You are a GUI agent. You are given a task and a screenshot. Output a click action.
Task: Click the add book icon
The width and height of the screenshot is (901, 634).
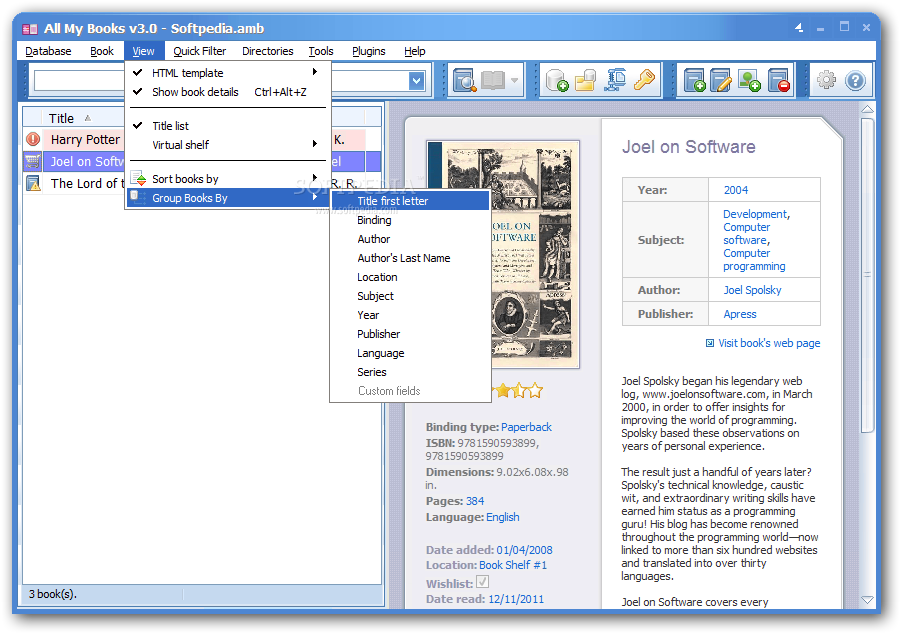tap(695, 80)
